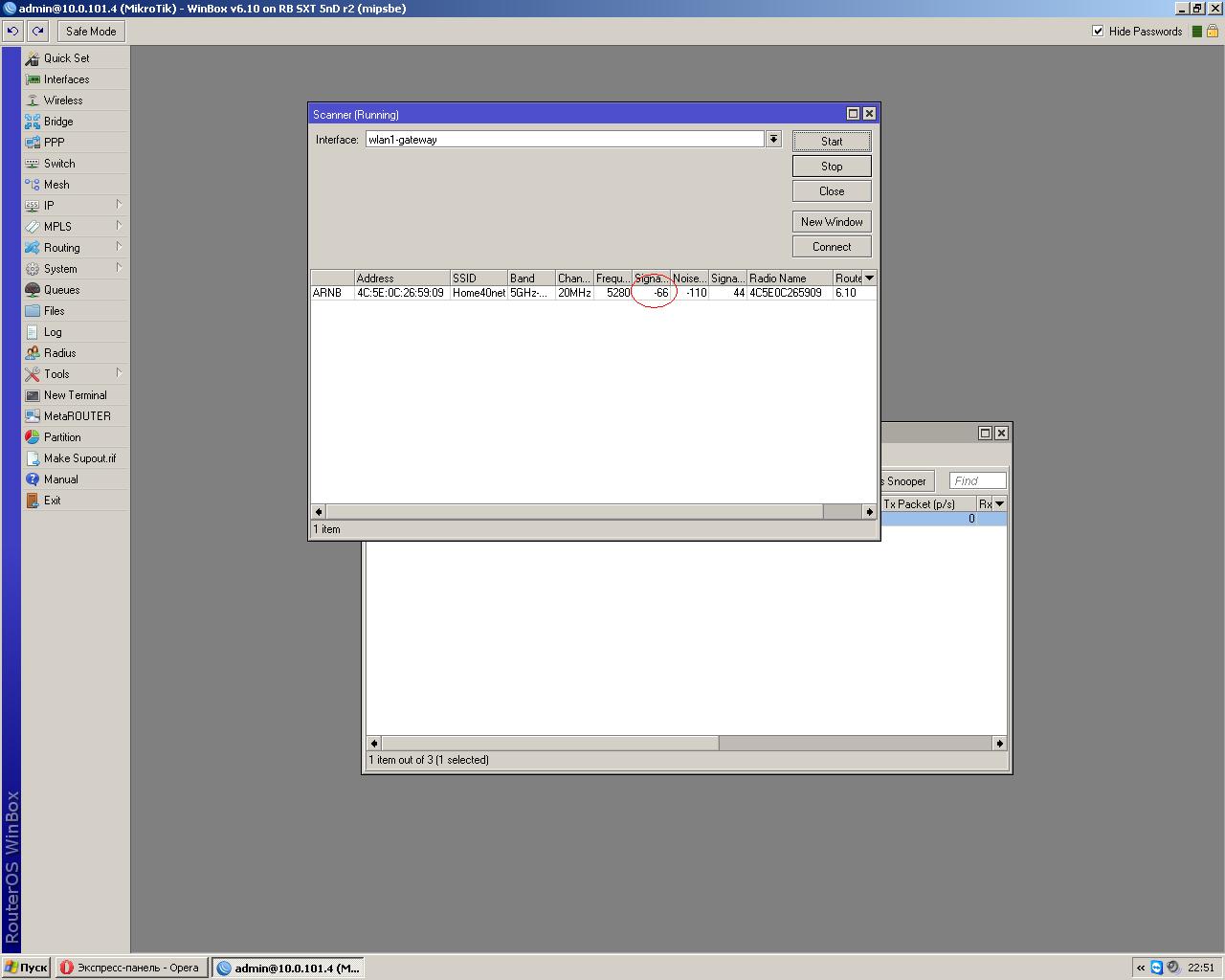
Task: Select MAC address 4C:5E:0C:26:59:09 cell
Action: (x=401, y=293)
